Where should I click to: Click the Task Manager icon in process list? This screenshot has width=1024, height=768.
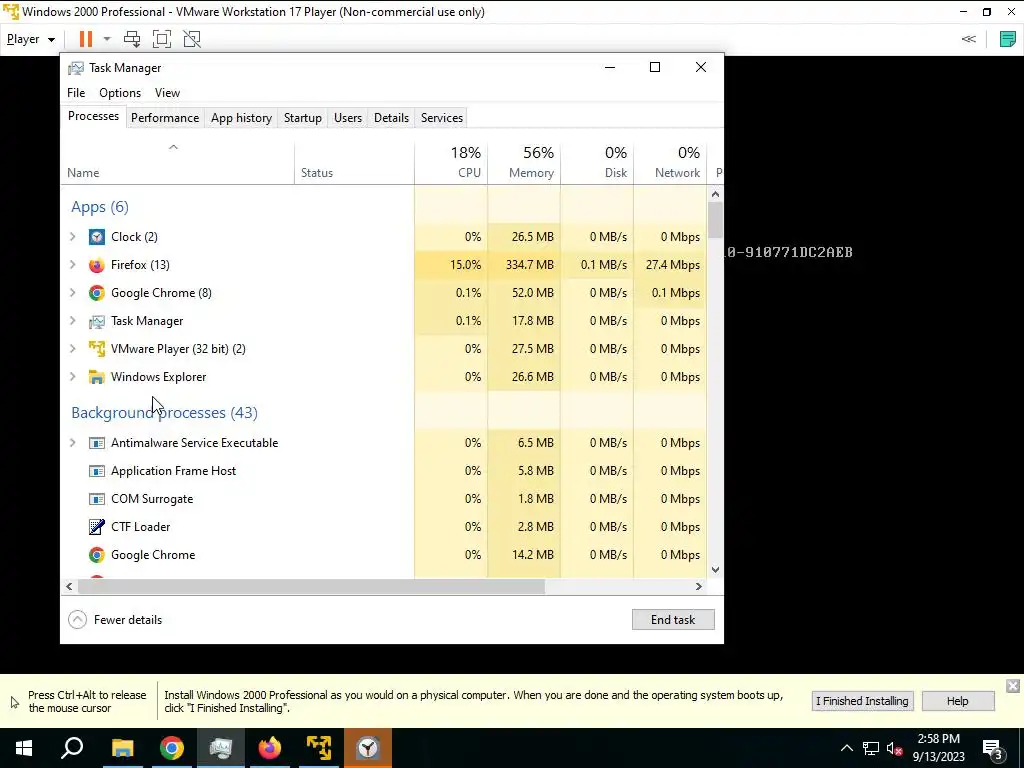(x=97, y=321)
